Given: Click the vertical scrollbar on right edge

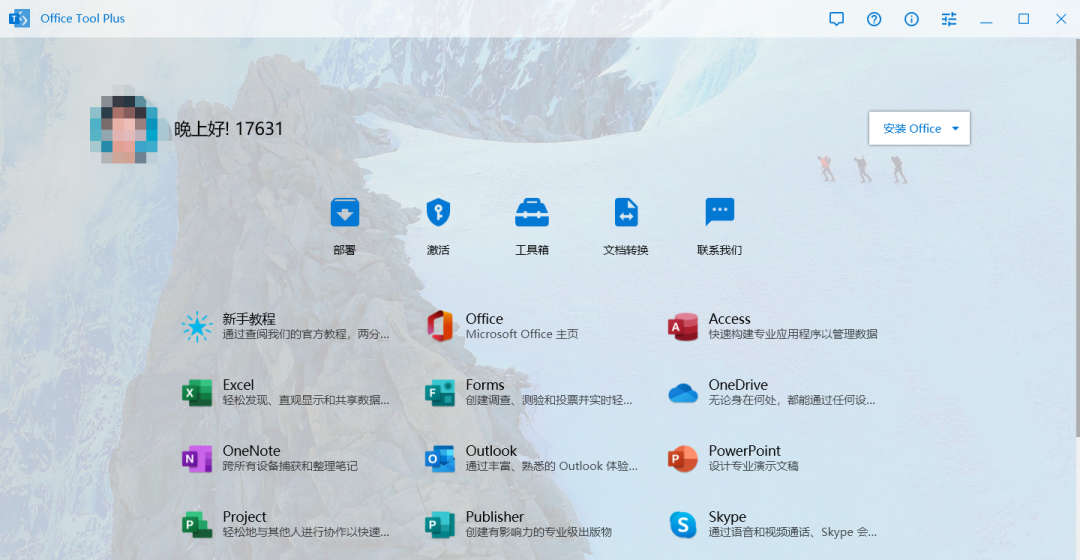Looking at the screenshot, I should pos(1077,238).
